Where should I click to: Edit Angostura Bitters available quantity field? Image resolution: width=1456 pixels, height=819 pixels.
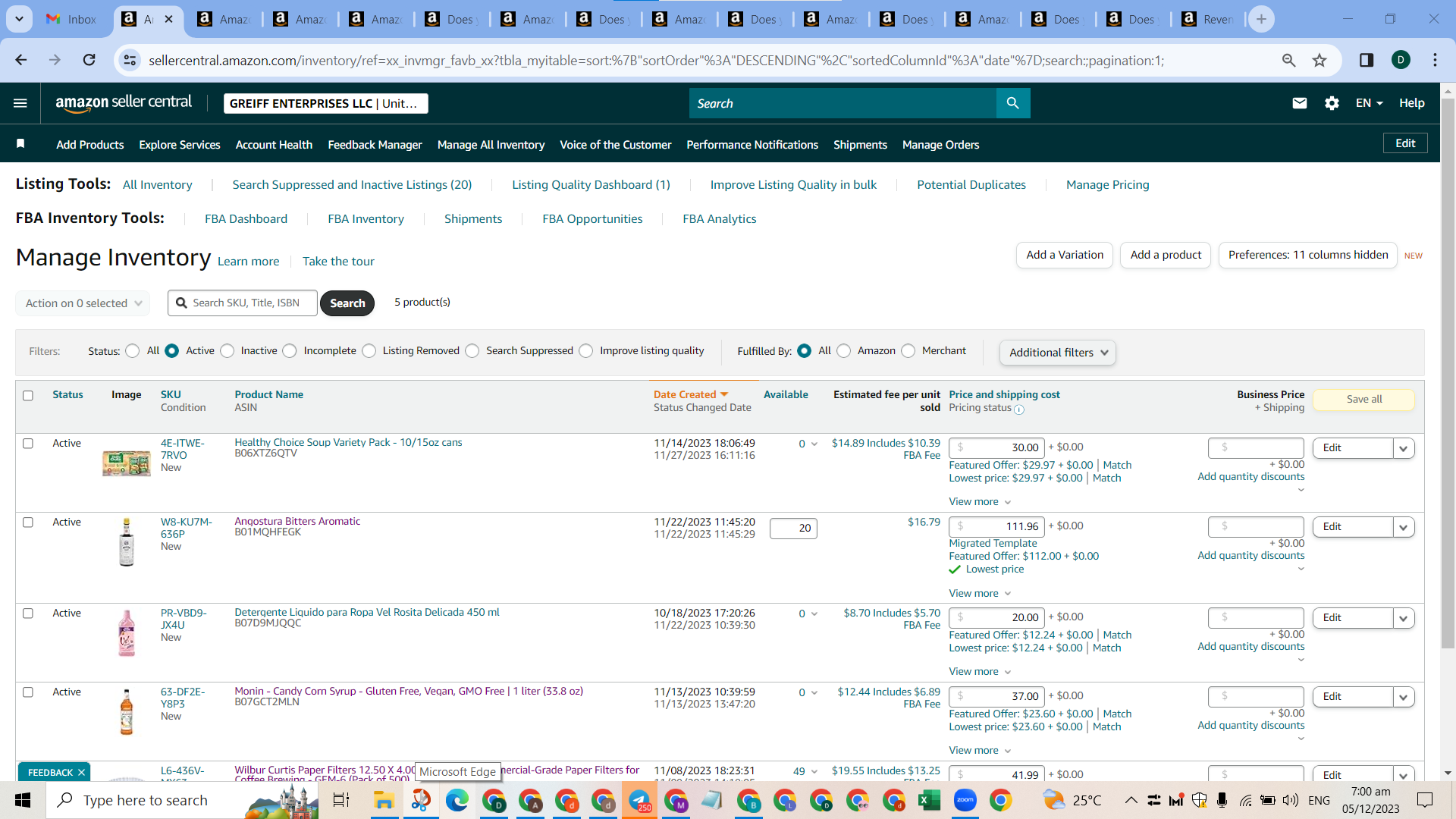coord(793,528)
